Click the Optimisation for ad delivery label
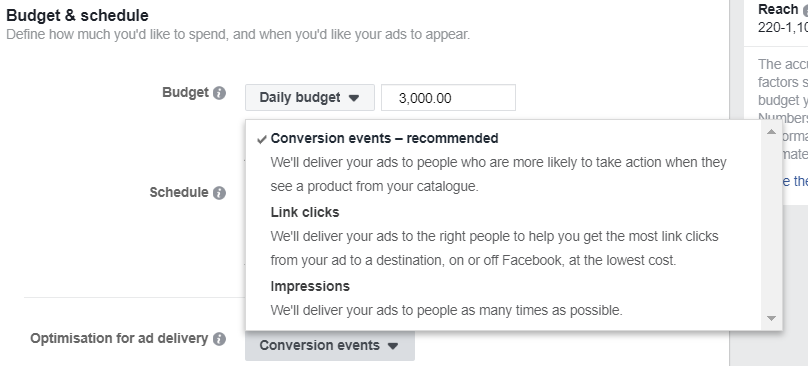Screen dimensions: 808x366 click(119, 339)
